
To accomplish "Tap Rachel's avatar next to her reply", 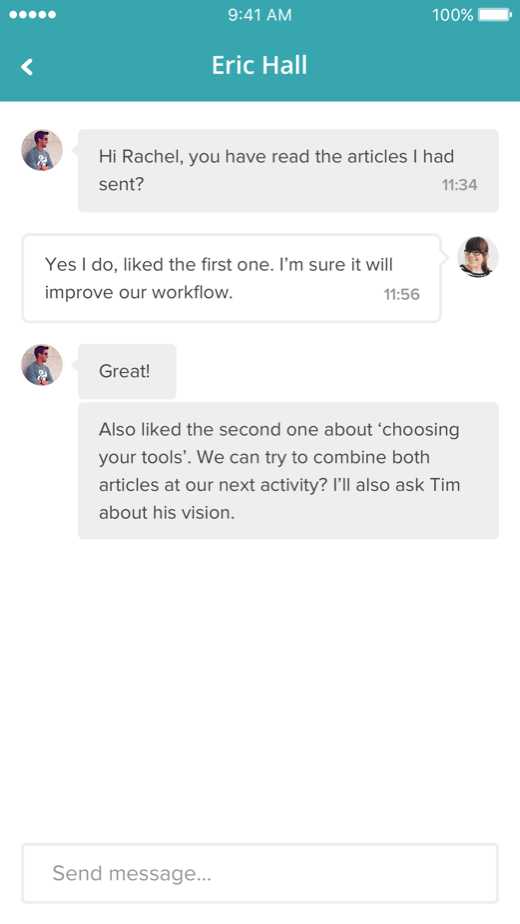I will 478,257.
